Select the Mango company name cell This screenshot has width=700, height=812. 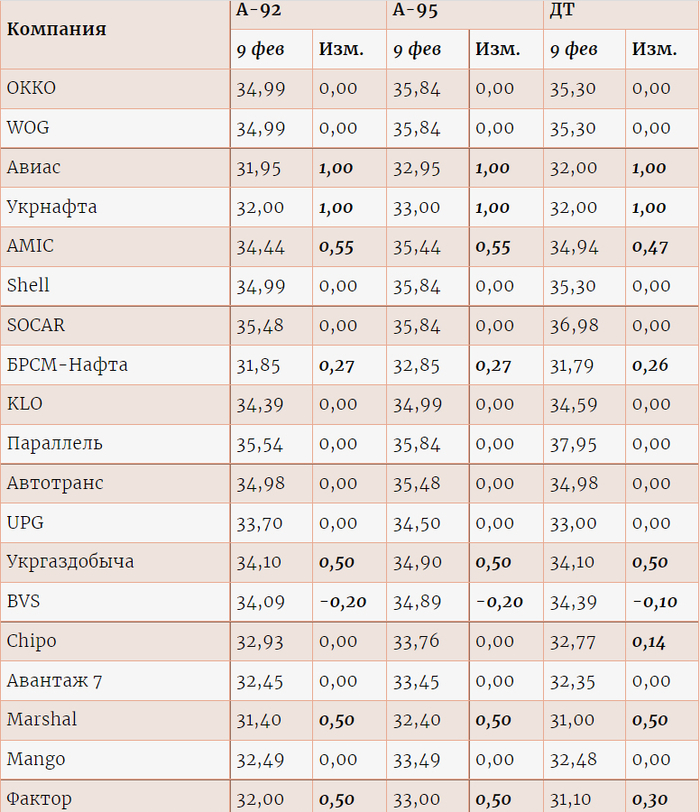[x=36, y=760]
